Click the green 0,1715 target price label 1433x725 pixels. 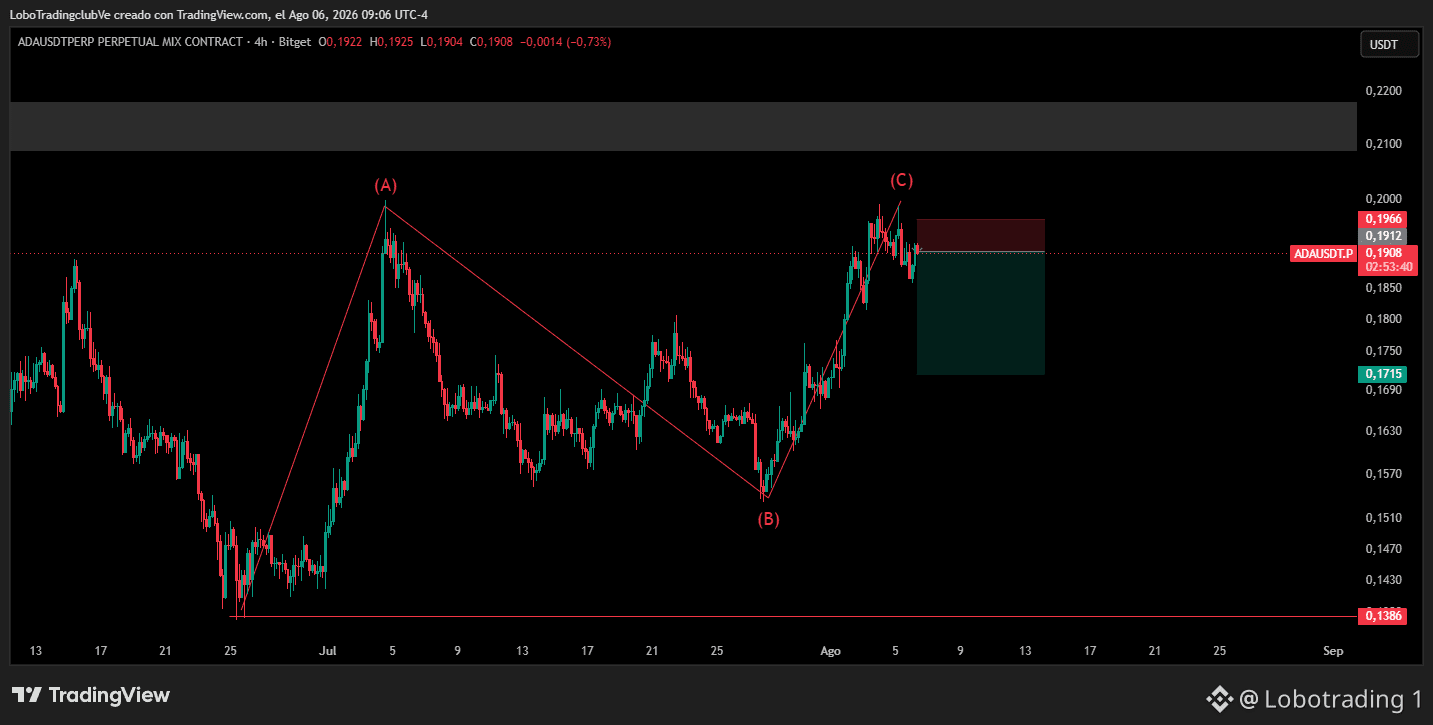coord(1384,374)
